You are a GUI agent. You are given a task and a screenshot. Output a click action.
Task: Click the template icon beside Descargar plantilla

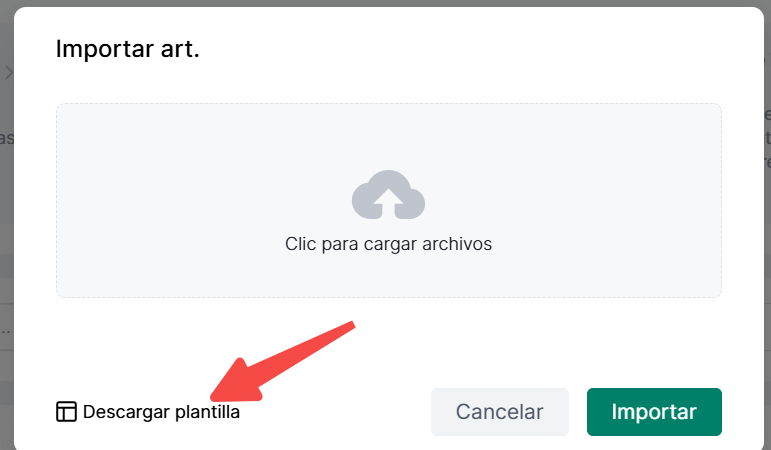(66, 412)
